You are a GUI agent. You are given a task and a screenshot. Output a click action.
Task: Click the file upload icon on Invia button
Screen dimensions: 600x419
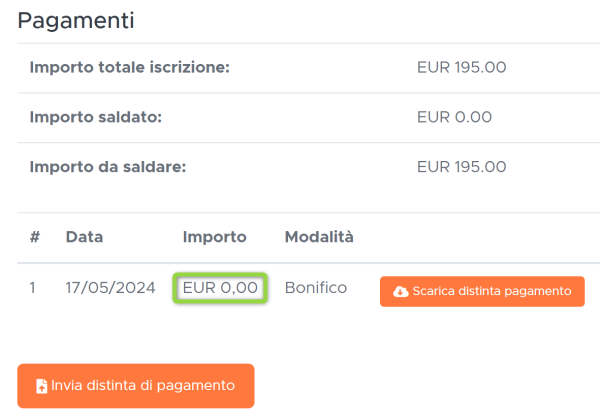41,386
